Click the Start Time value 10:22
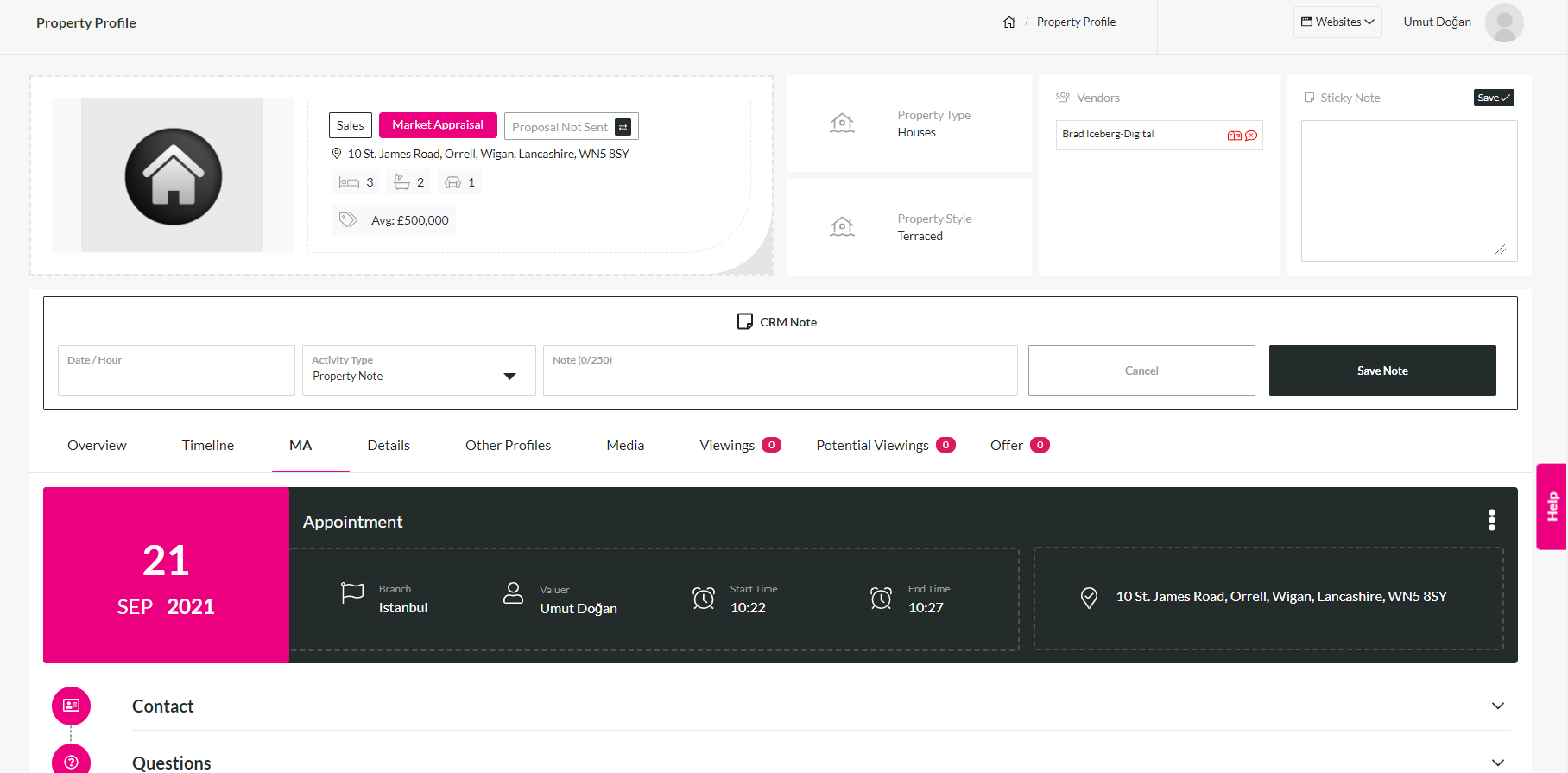Screen dimensions: 1568x773 point(748,608)
